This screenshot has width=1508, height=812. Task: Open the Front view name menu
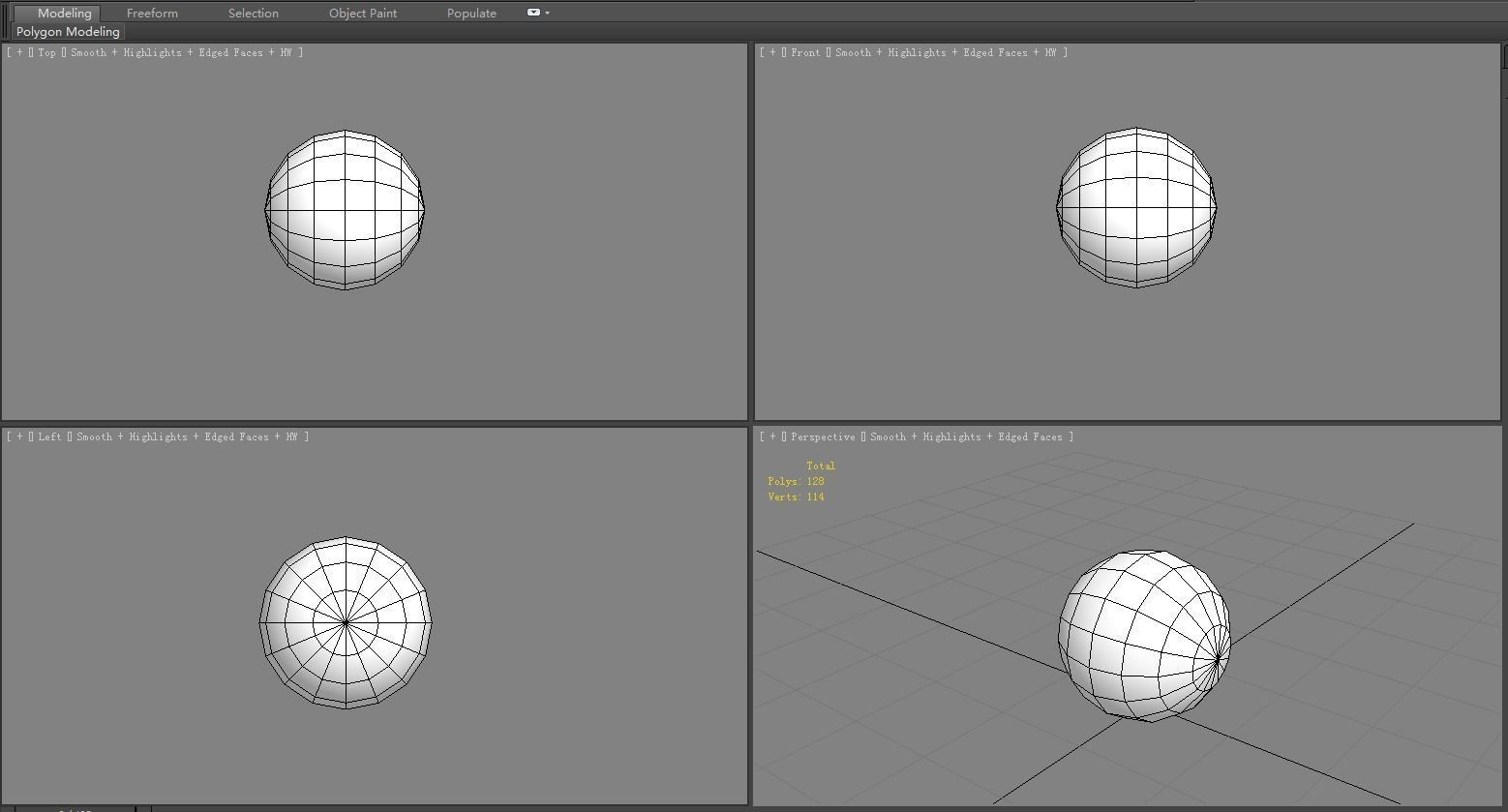click(805, 52)
